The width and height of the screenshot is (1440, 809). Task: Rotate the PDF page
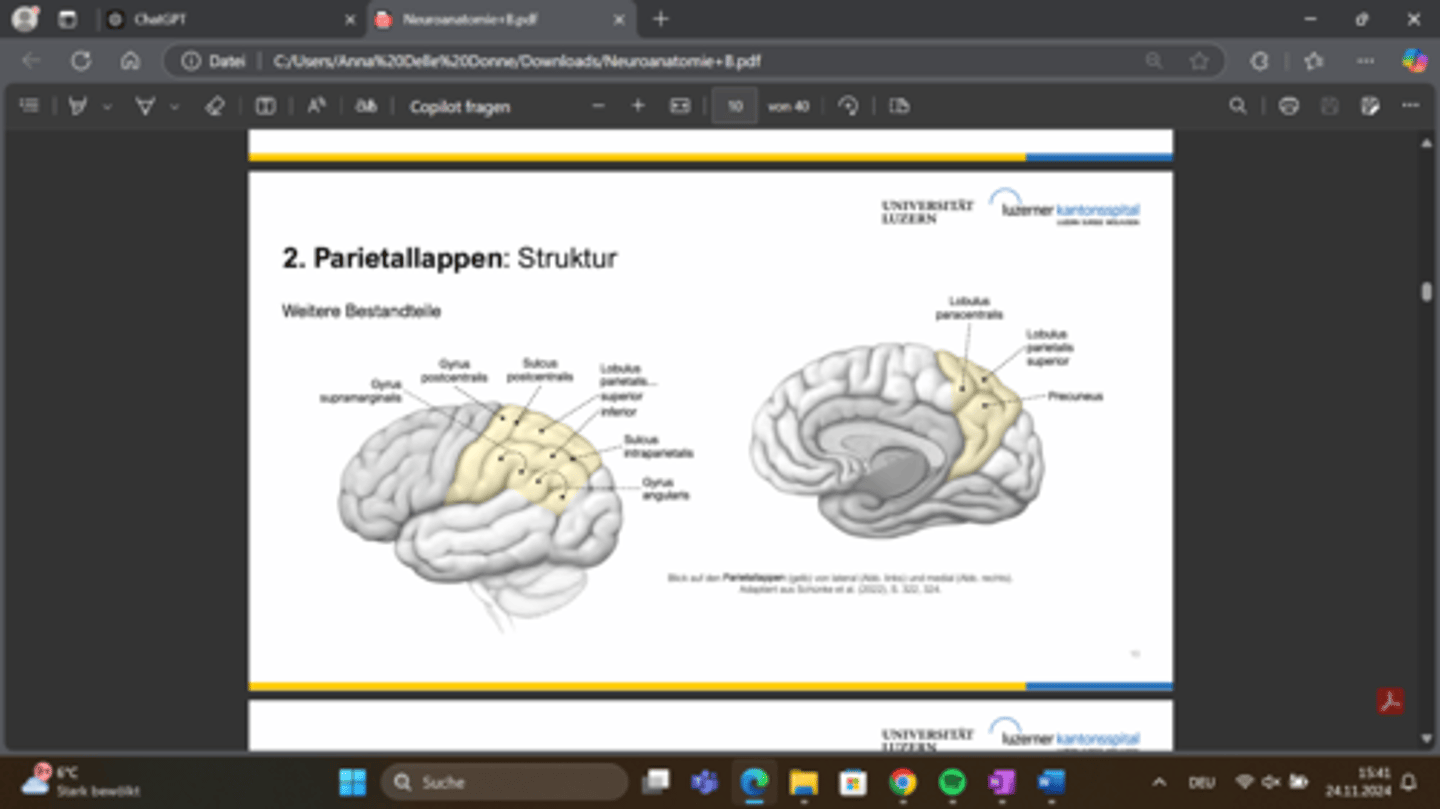tap(849, 106)
